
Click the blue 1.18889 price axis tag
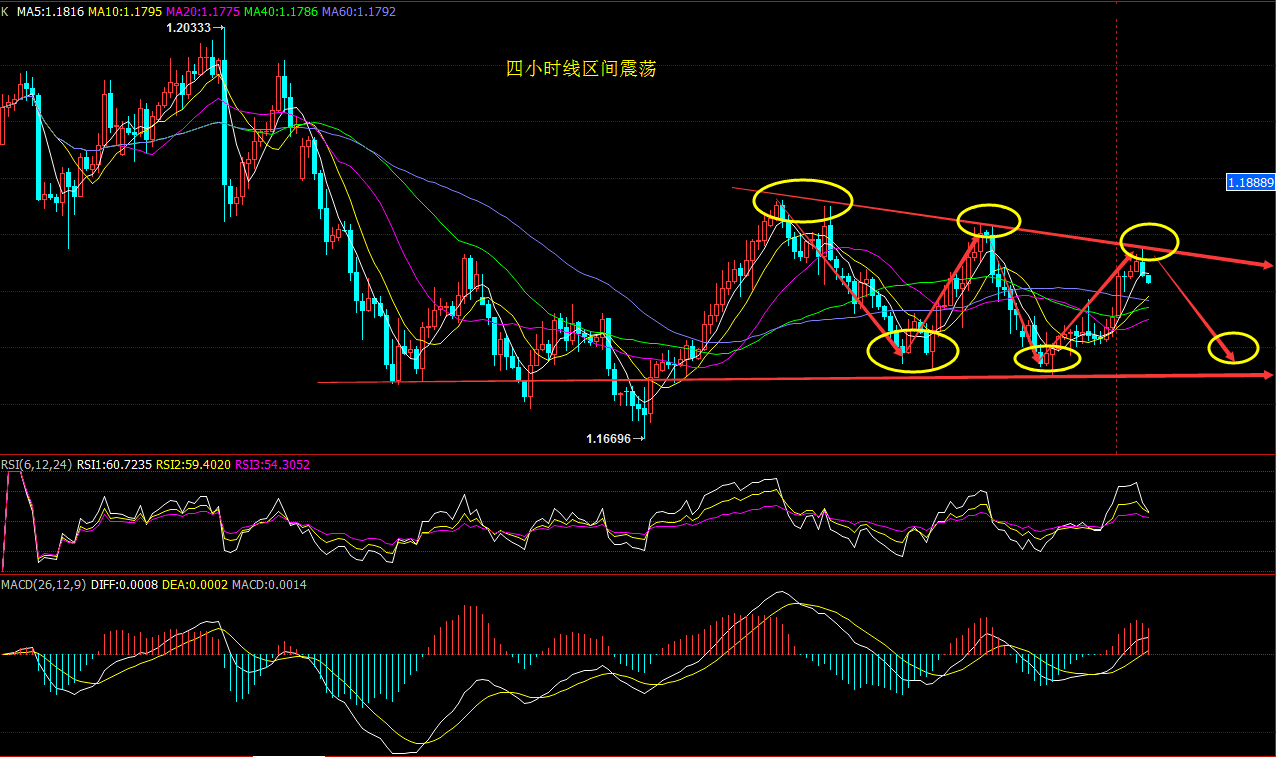1250,182
